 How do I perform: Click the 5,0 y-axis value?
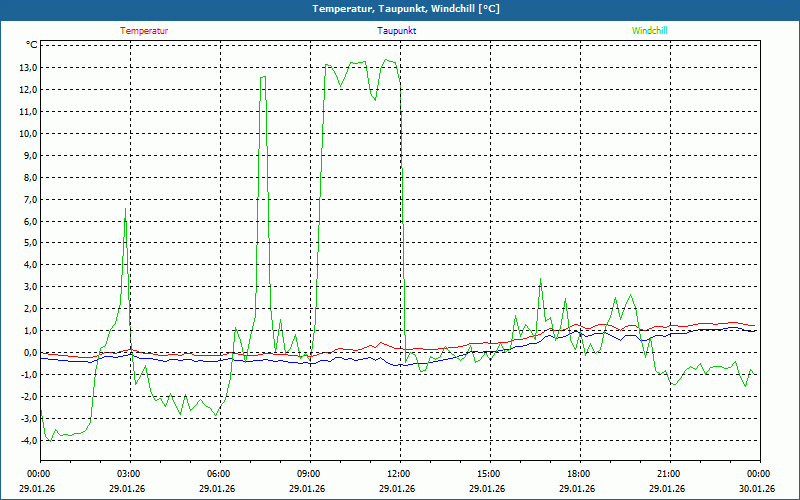(30, 243)
